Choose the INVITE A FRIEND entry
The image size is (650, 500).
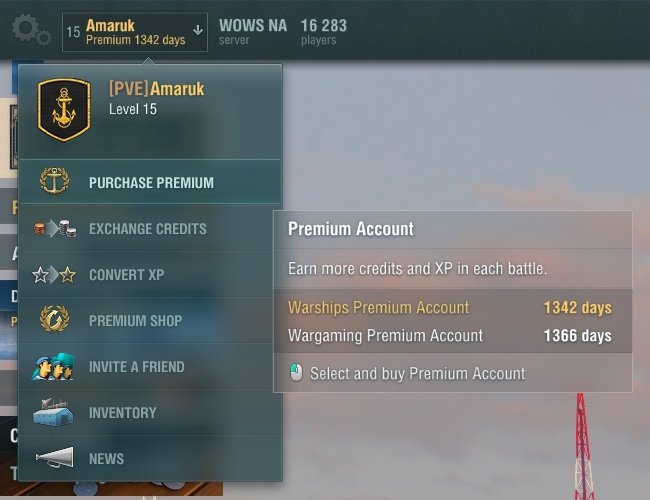click(x=150, y=366)
